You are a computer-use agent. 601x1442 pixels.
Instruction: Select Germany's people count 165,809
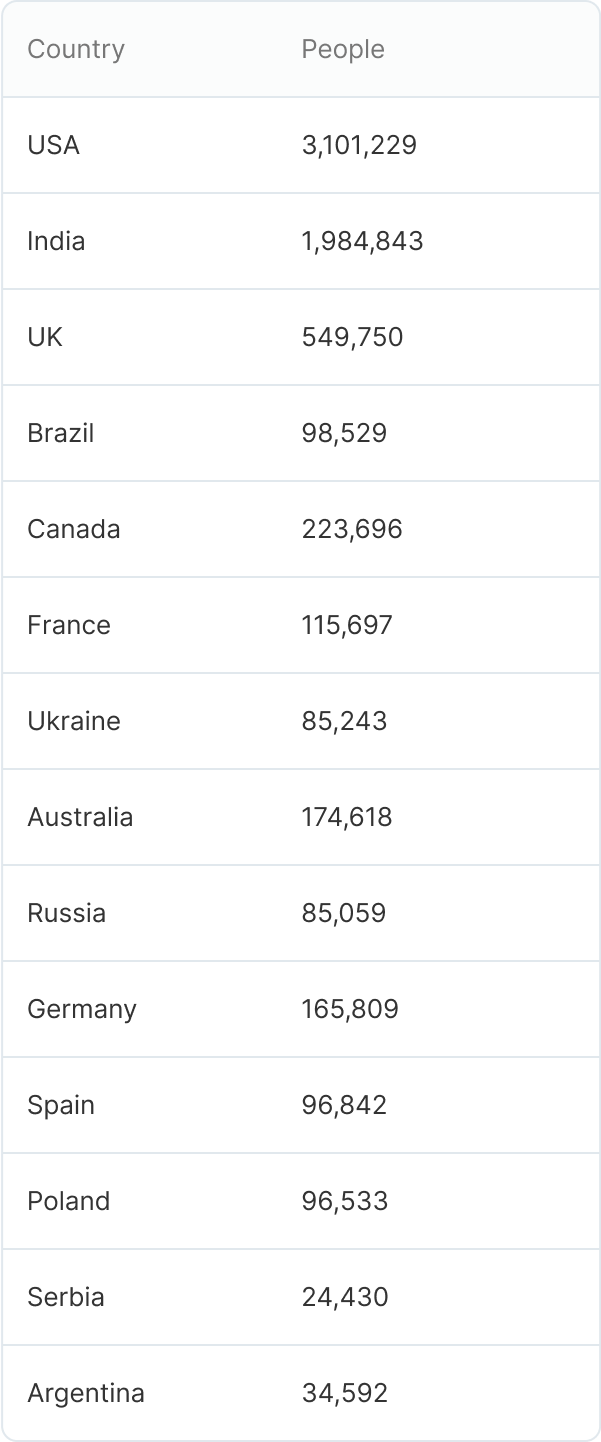tap(350, 1009)
